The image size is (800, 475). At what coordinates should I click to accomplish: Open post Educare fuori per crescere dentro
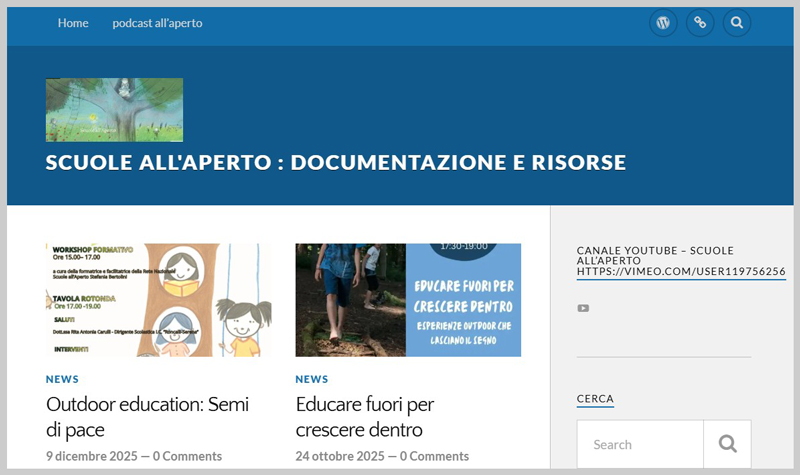click(365, 417)
